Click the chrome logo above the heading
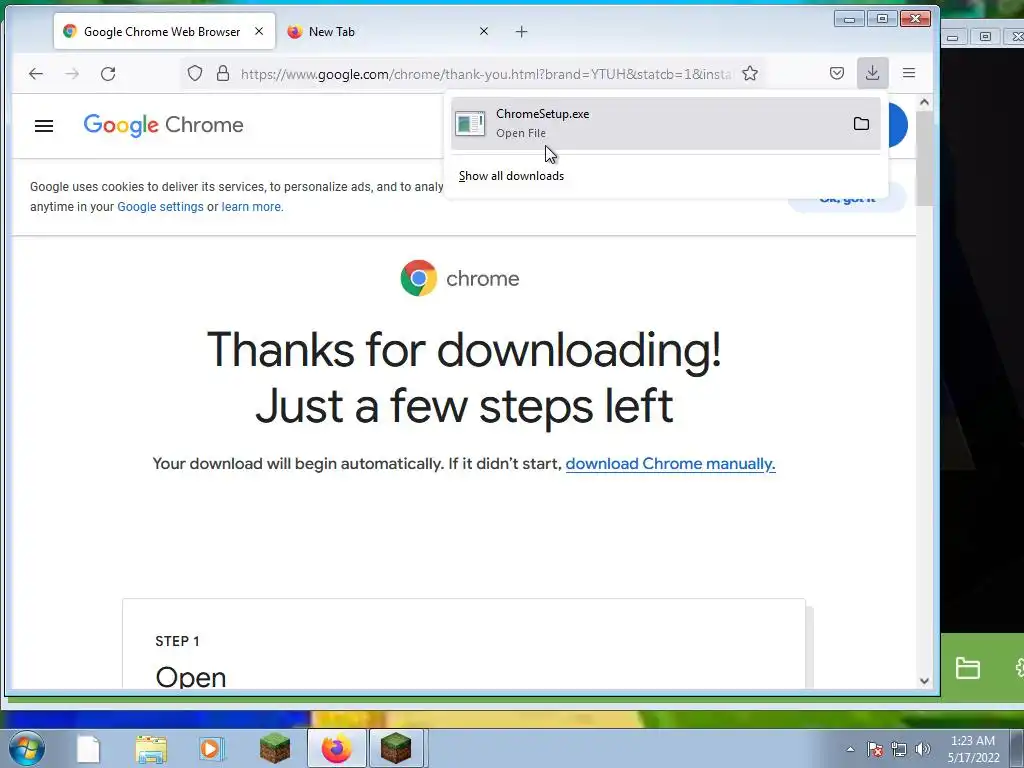 point(460,278)
